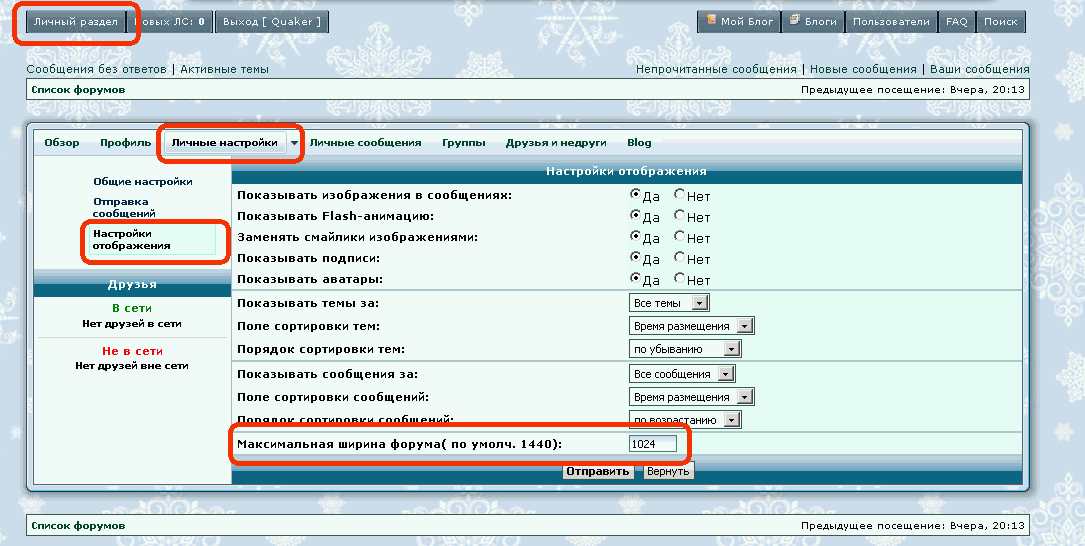
Task: Set Нет for Заменять смайлики изображениями
Action: click(x=680, y=237)
